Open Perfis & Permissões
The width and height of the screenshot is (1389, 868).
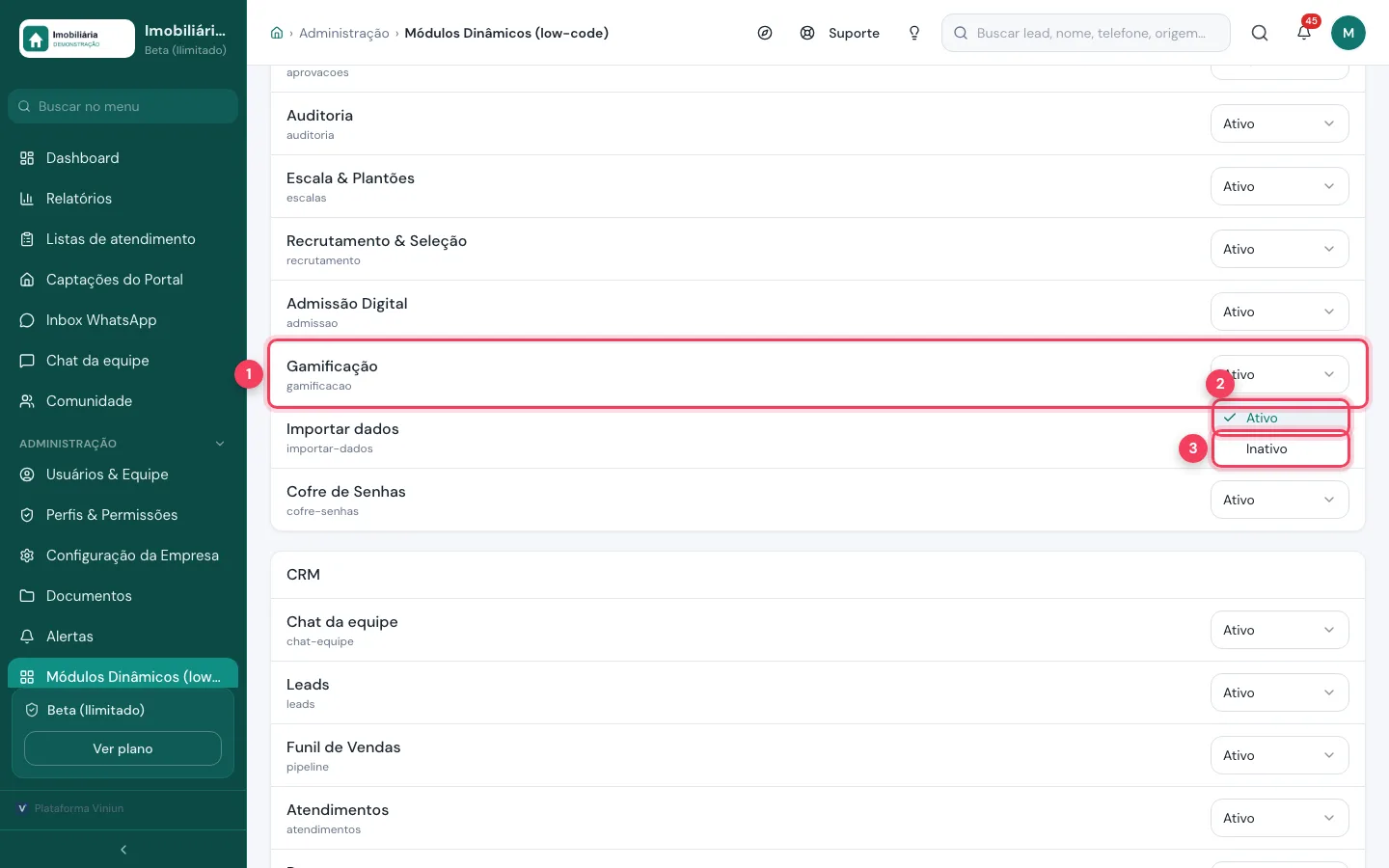coord(123,515)
